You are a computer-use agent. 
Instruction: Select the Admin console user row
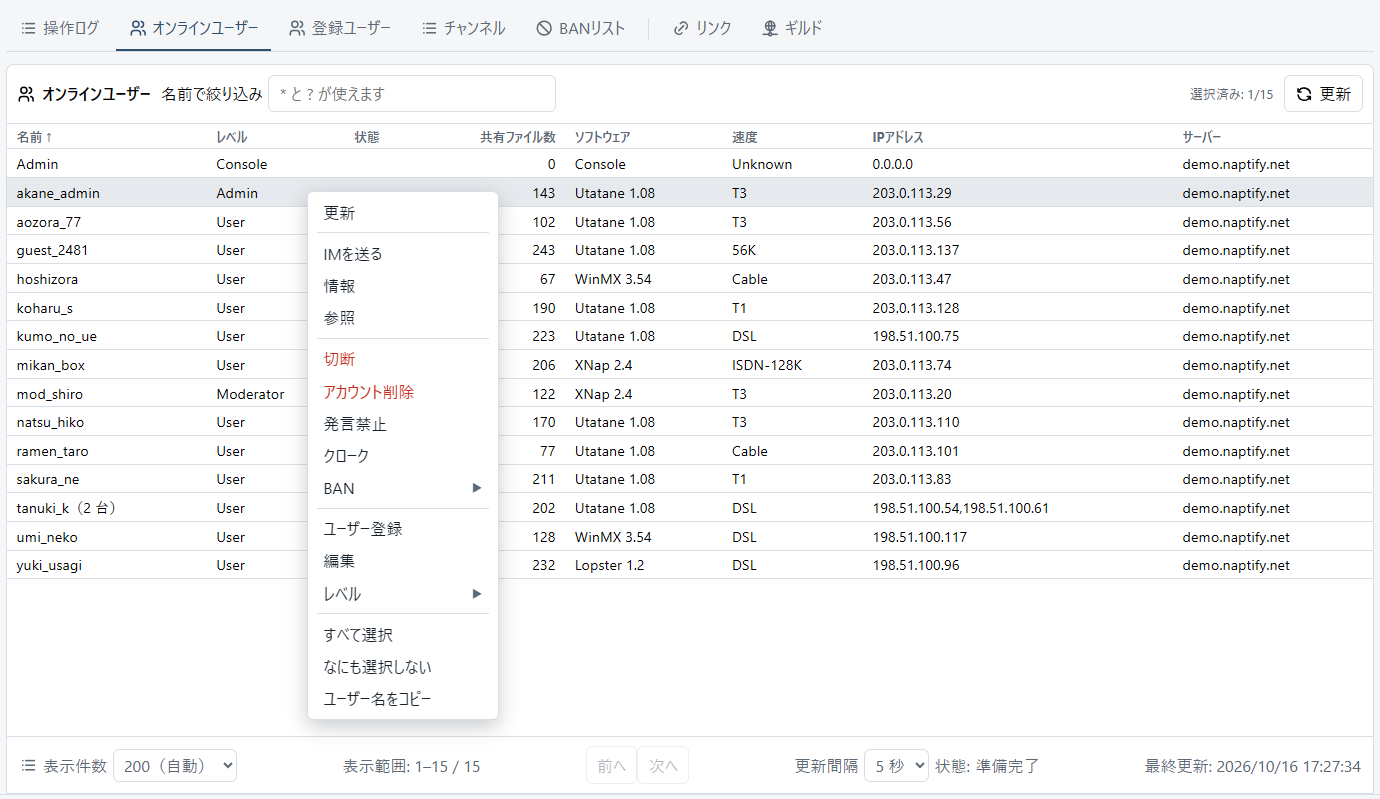[690, 164]
